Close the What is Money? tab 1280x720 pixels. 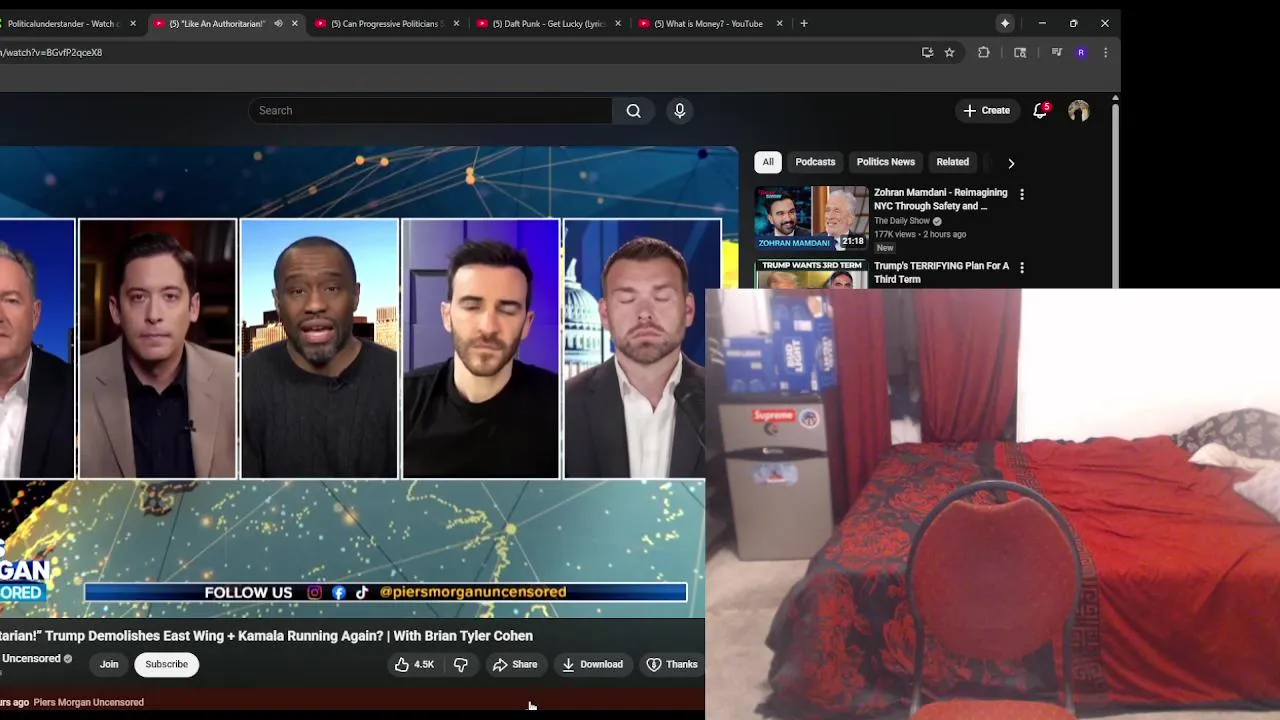click(x=779, y=23)
